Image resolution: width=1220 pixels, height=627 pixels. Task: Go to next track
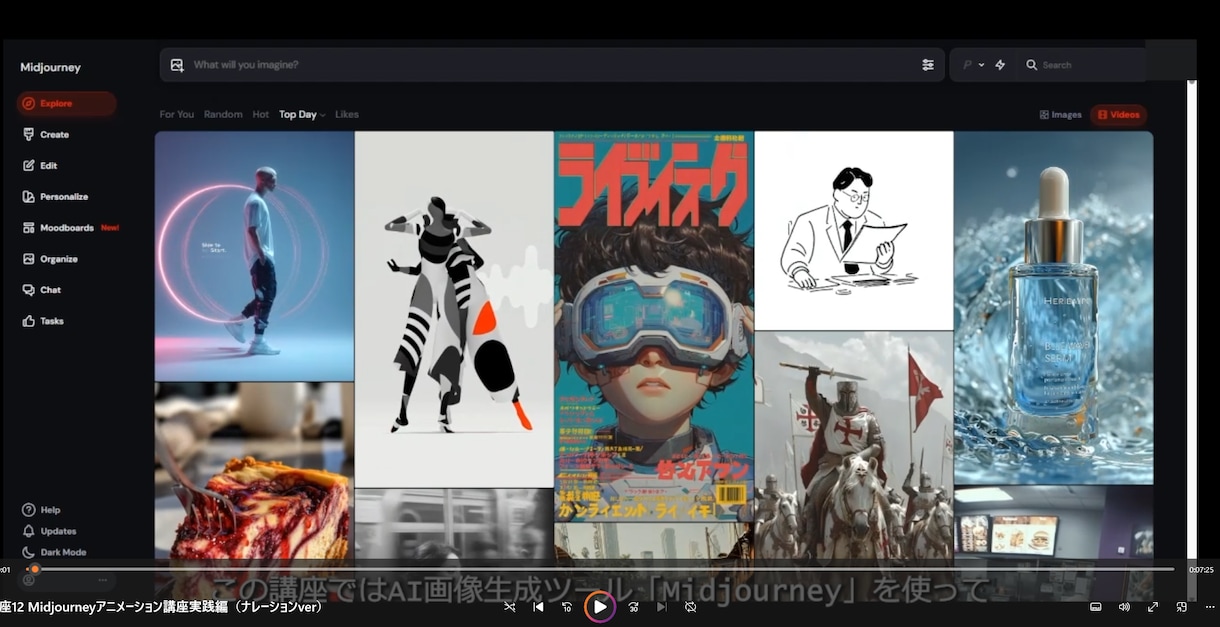[661, 606]
